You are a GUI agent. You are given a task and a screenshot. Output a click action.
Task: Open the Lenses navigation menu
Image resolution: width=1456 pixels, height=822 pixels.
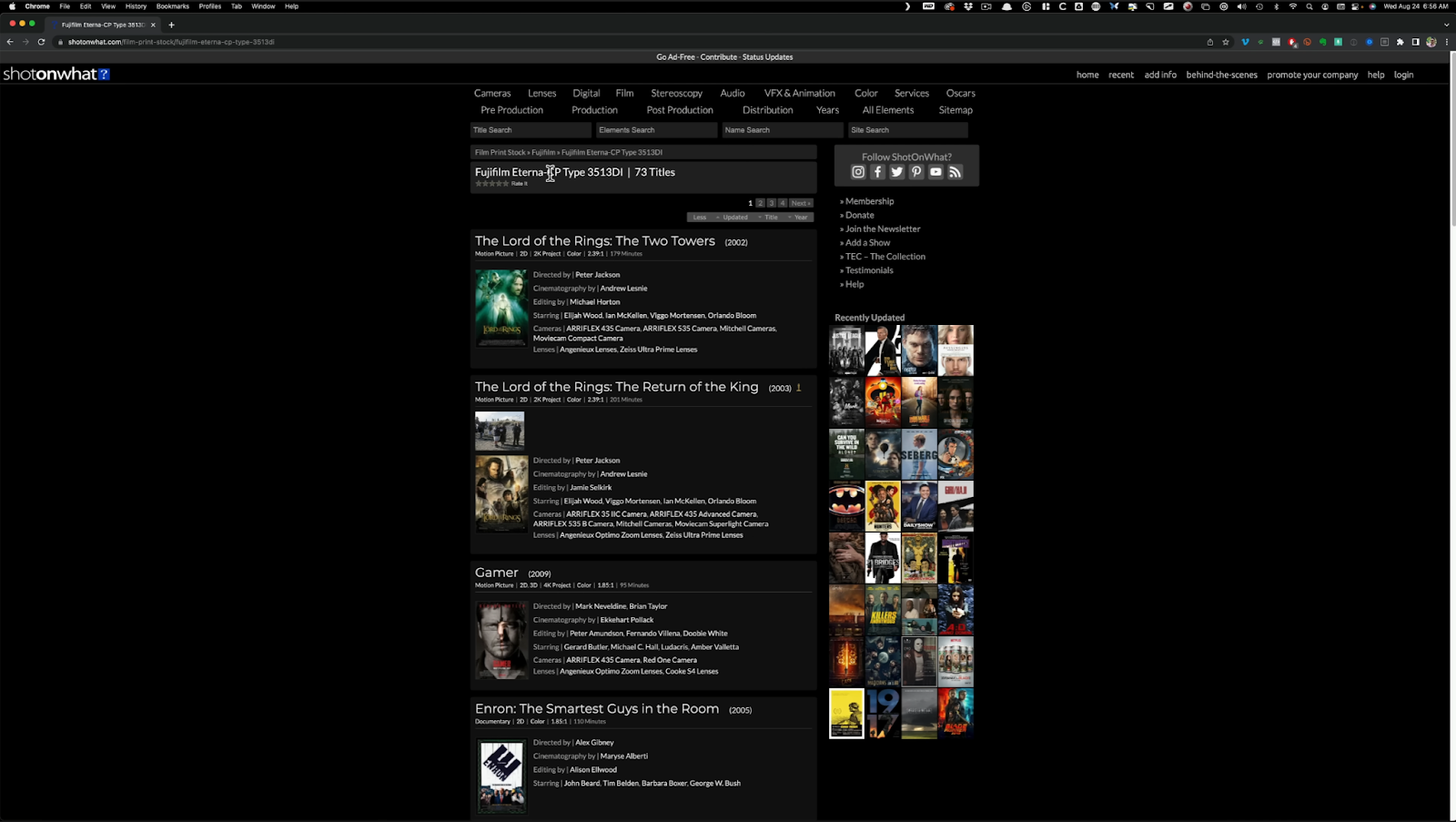pos(541,93)
